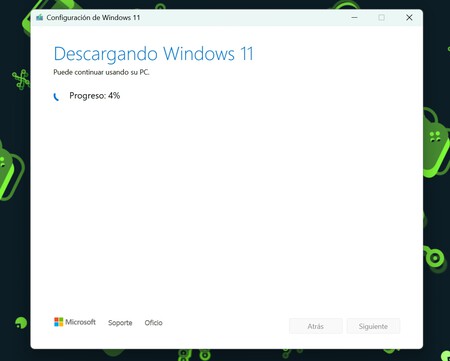Viewport: 450px width, 361px height.
Task: Click the Windows 11 setup icon in title bar
Action: (x=40, y=17)
